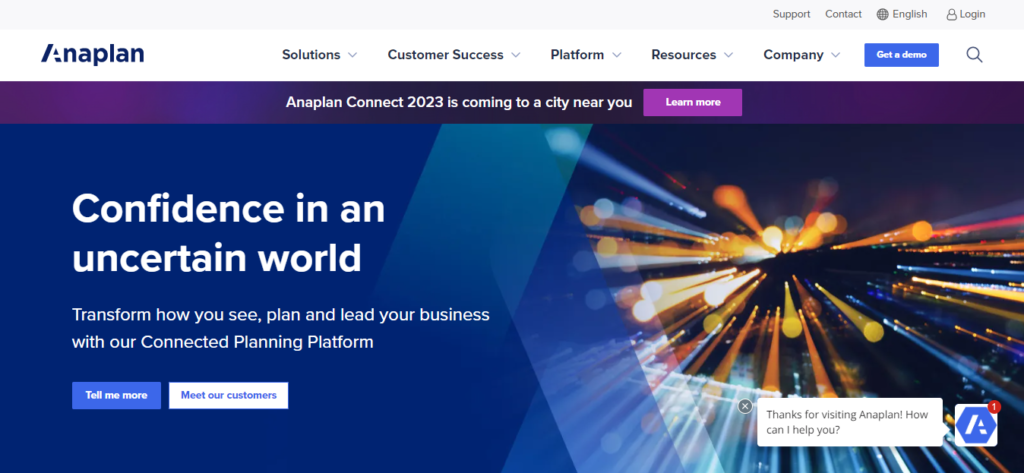Open the Platform menu

pyautogui.click(x=577, y=55)
